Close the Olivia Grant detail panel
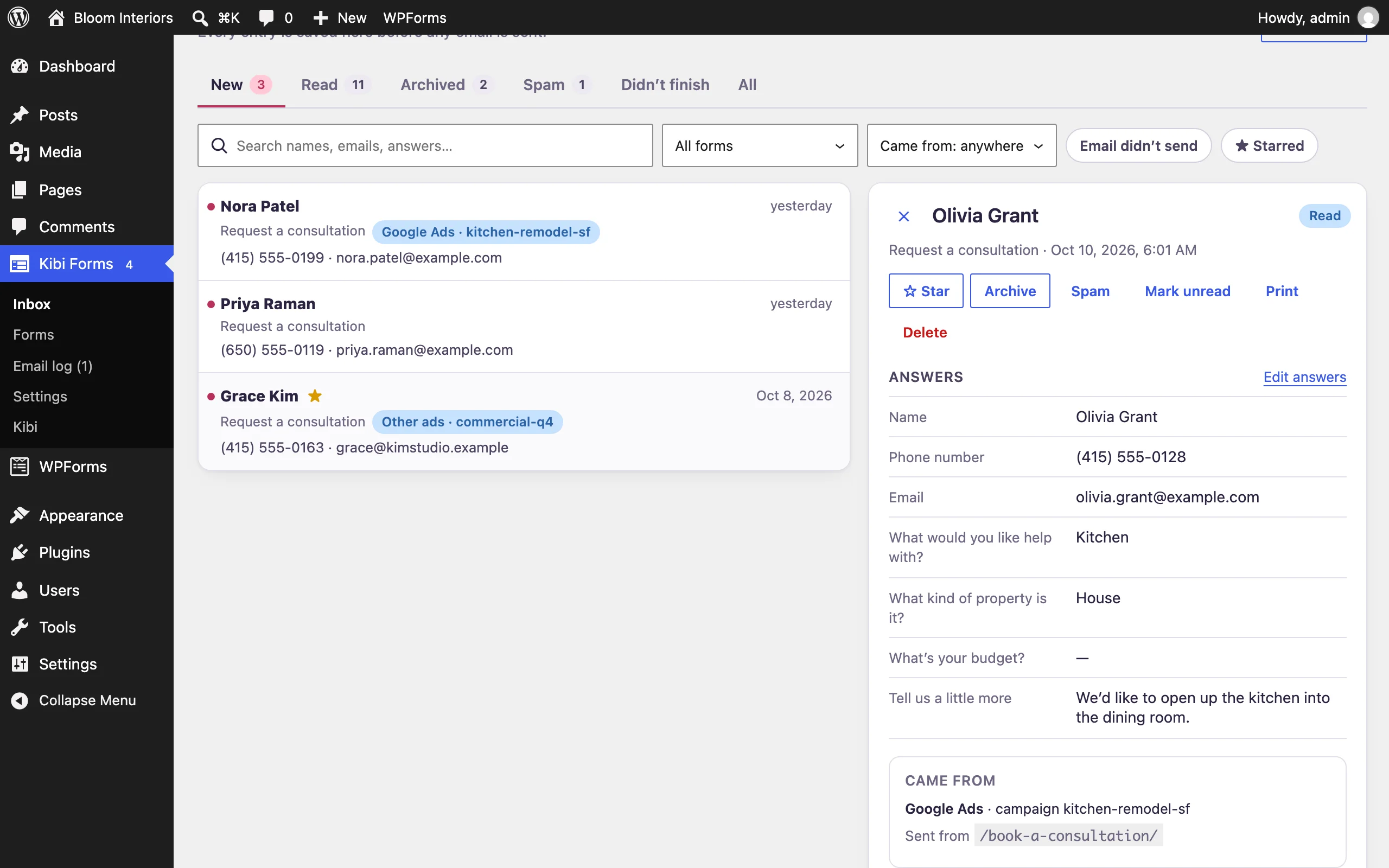1389x868 pixels. pos(903,216)
